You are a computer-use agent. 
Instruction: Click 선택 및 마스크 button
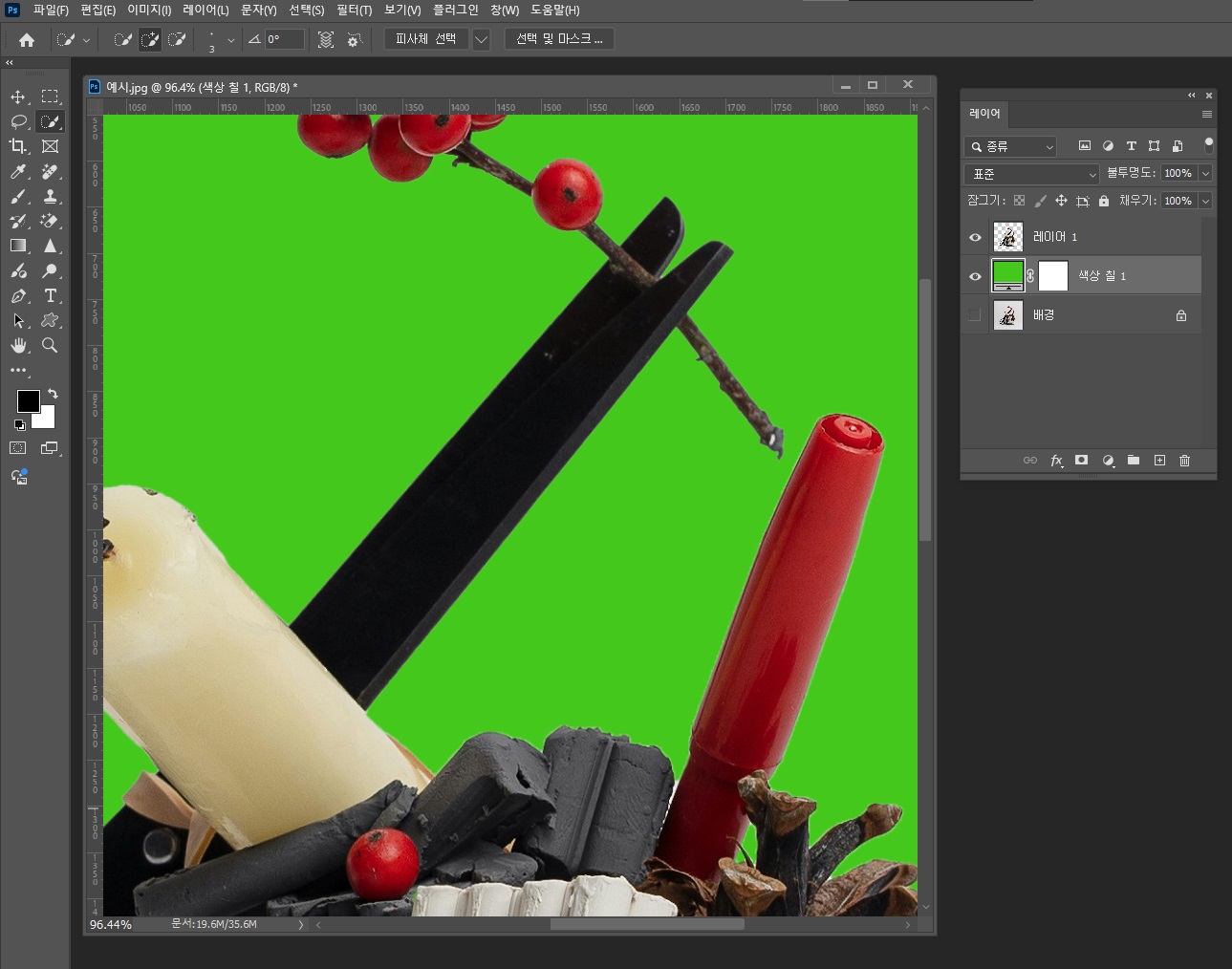click(559, 39)
